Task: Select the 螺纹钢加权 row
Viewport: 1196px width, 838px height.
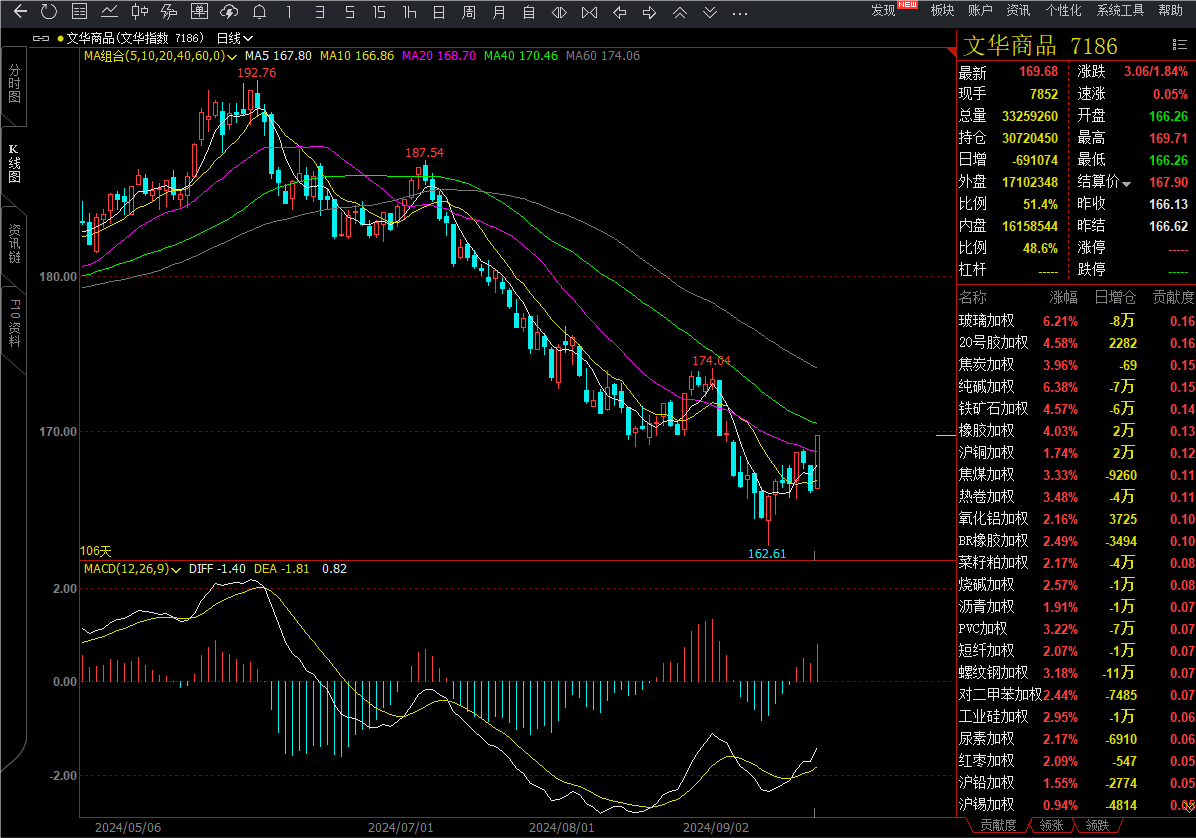Action: [x=1075, y=673]
